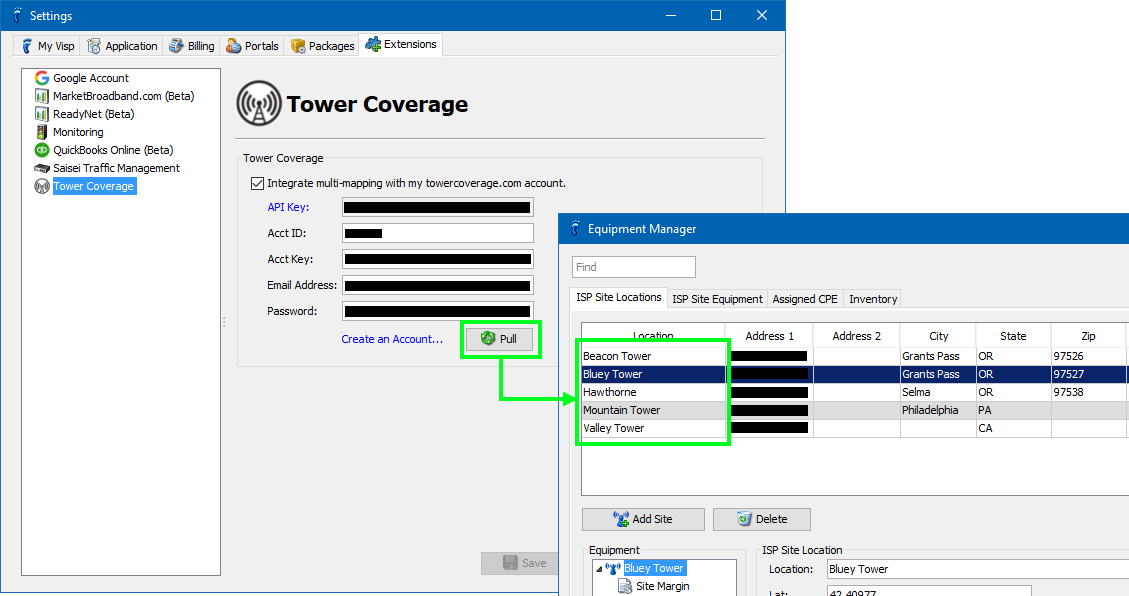
Task: Click the API Key input field
Action: [438, 207]
